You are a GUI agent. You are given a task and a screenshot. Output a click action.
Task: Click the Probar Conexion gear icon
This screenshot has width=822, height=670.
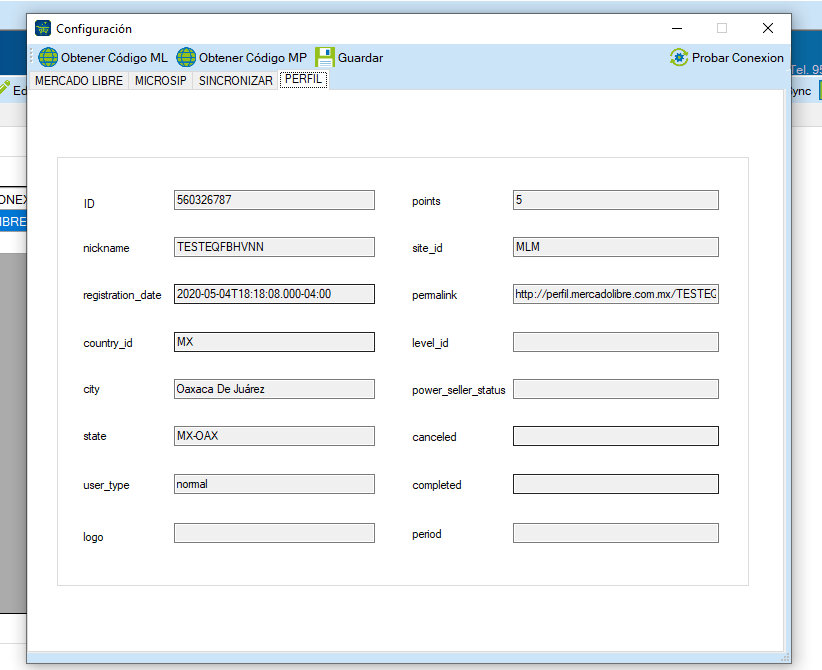pyautogui.click(x=679, y=57)
